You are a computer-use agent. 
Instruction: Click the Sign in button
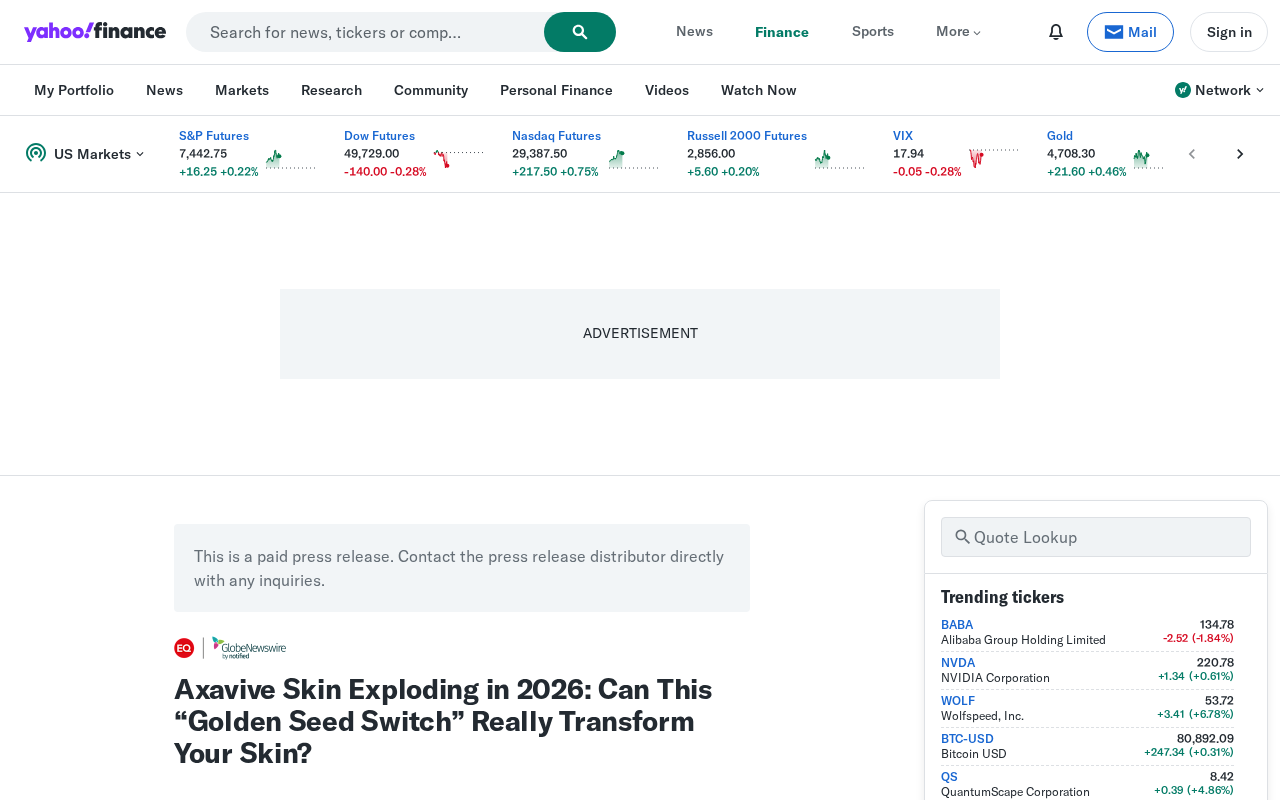1229,32
